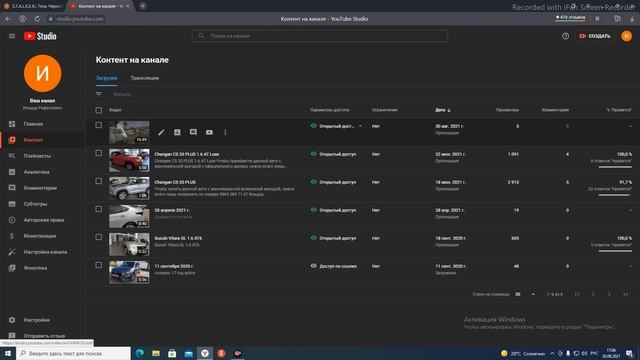640x360 pixels.
Task: Click the pencil edit details icon on first video
Action: pyautogui.click(x=161, y=132)
